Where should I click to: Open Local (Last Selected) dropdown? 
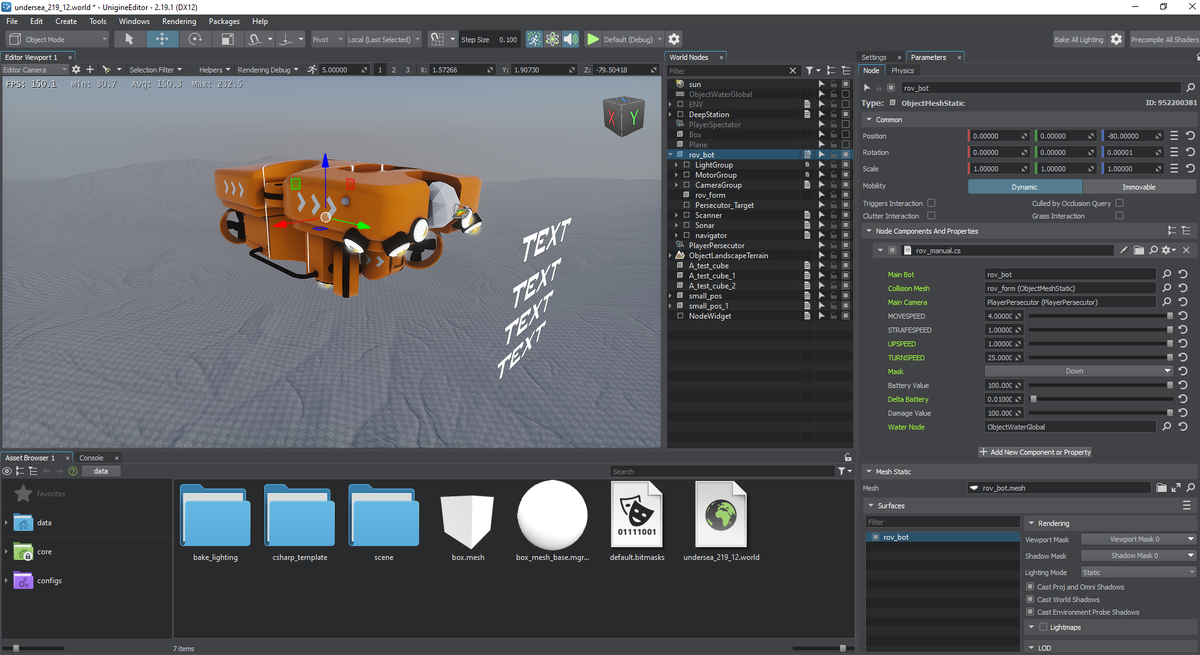click(383, 39)
